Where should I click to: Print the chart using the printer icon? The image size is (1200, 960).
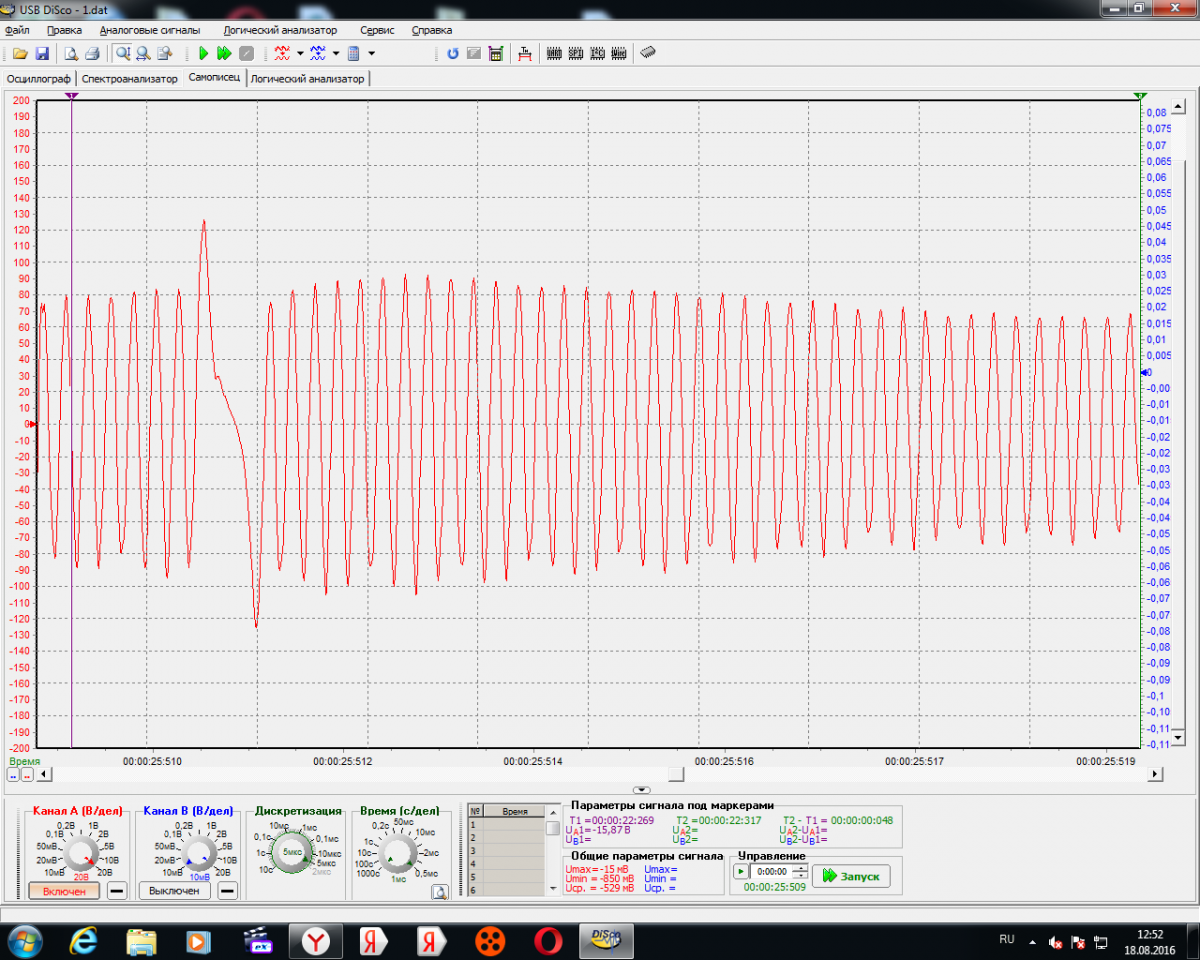(92, 53)
